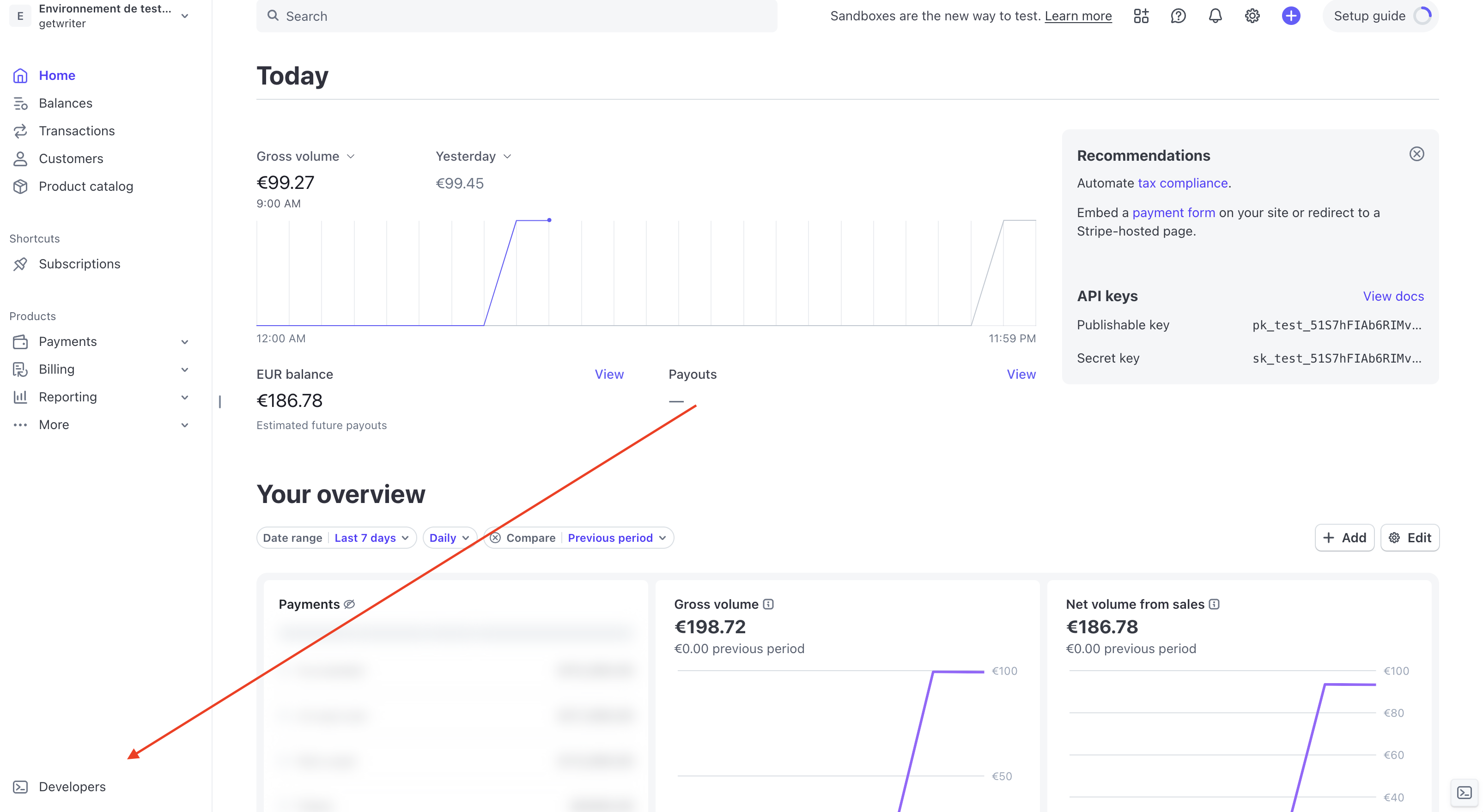
Task: Go to Customers in the sidebar
Action: [71, 158]
